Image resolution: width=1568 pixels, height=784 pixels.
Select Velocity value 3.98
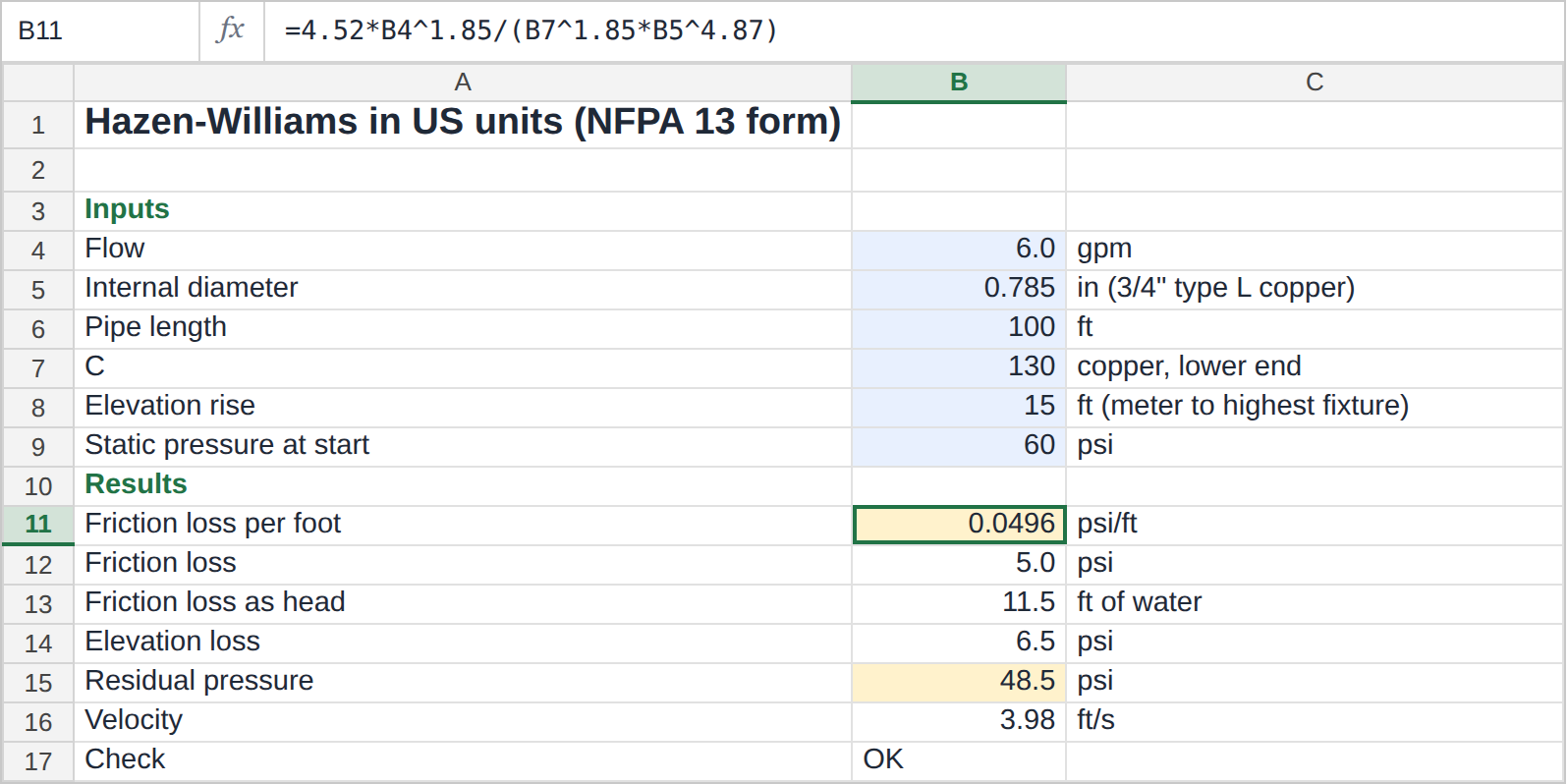pos(959,722)
